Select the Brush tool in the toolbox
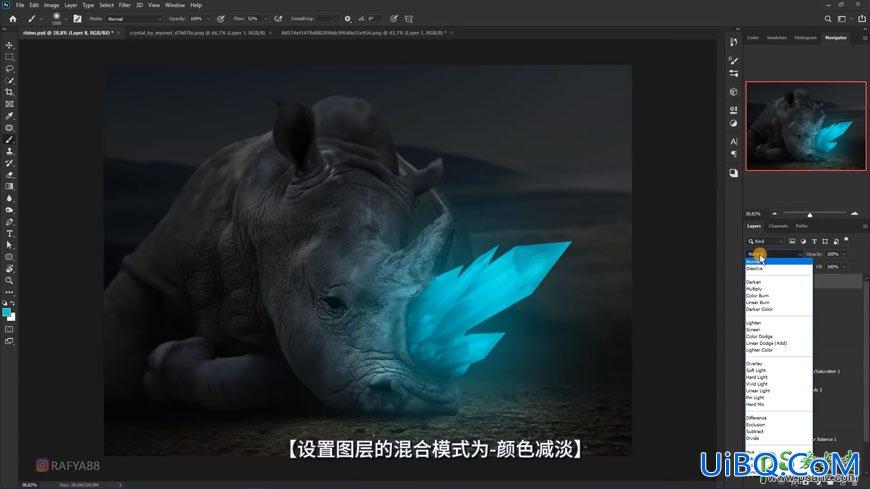The image size is (870, 489). (x=9, y=139)
